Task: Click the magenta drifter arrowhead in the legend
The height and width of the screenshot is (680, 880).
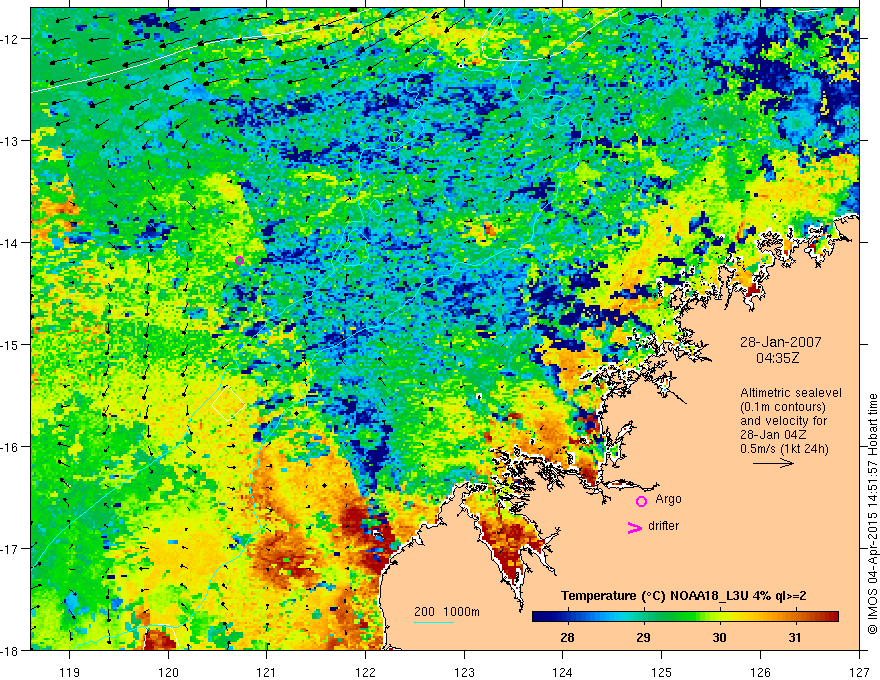Action: (634, 528)
